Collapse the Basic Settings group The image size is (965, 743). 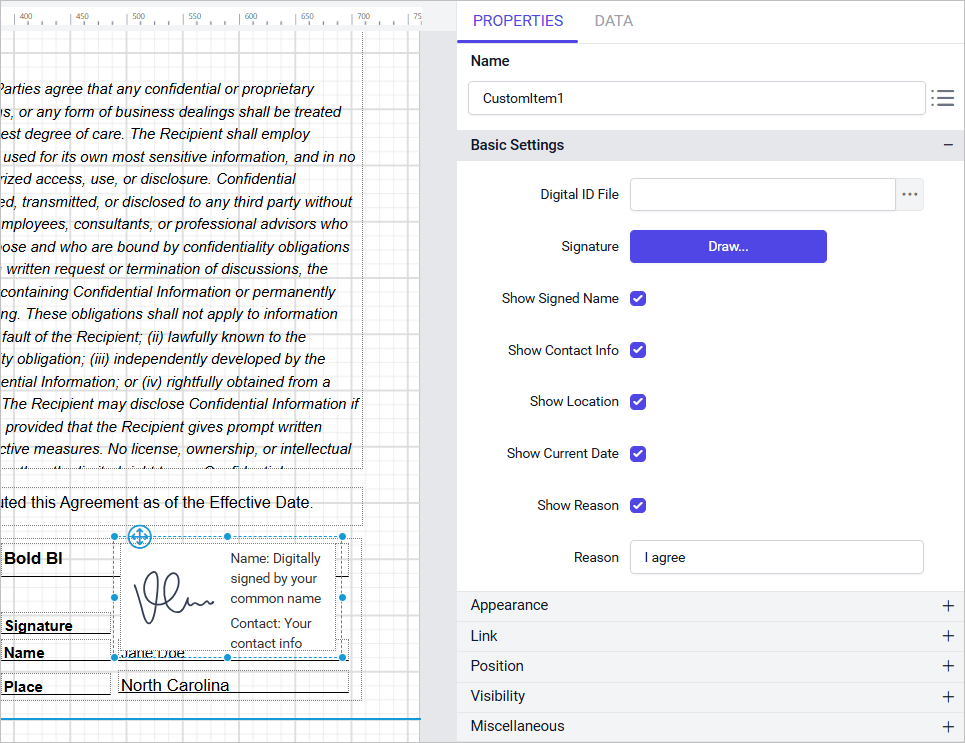coord(948,144)
